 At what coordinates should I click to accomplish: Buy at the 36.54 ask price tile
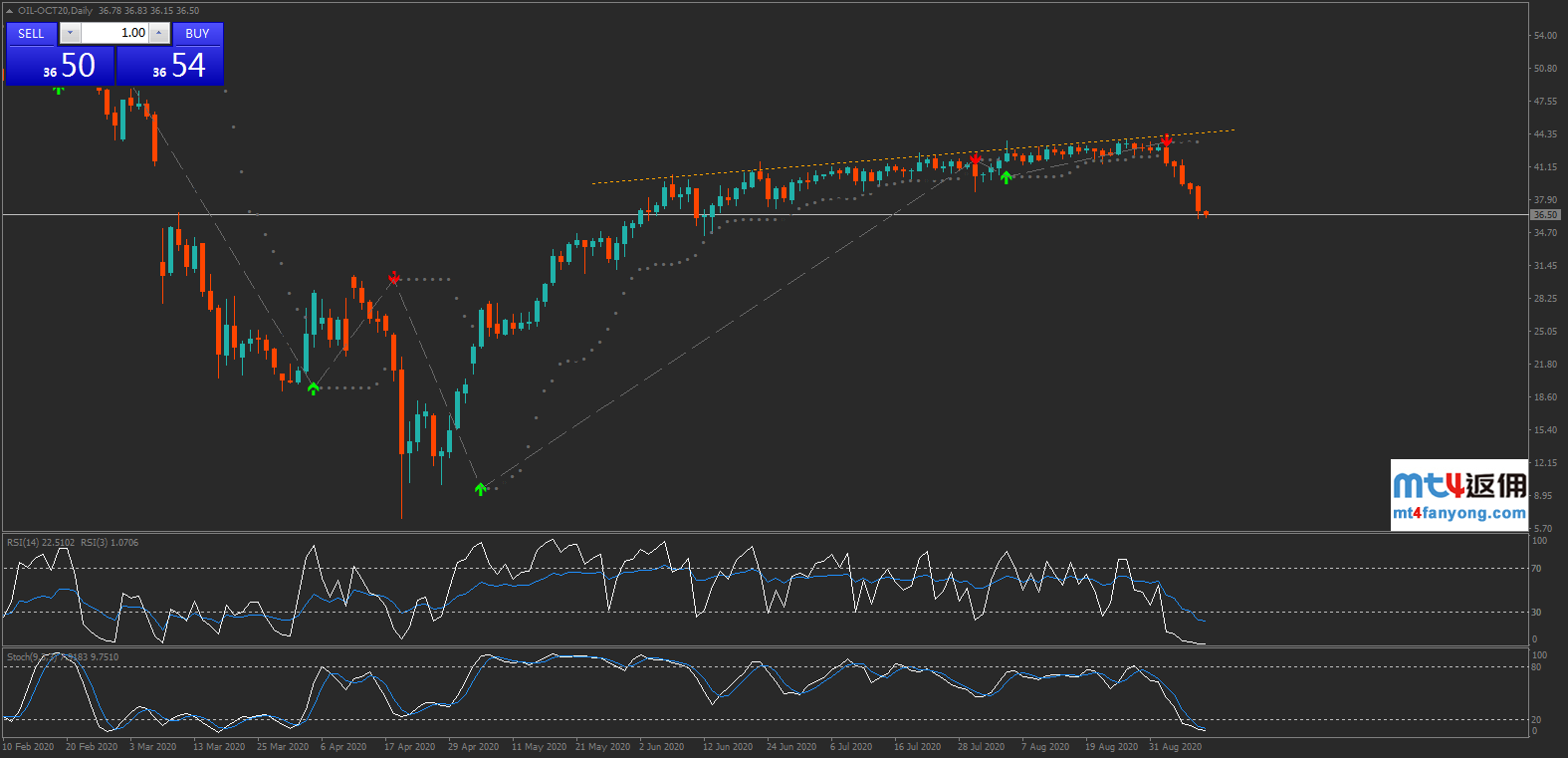[170, 66]
